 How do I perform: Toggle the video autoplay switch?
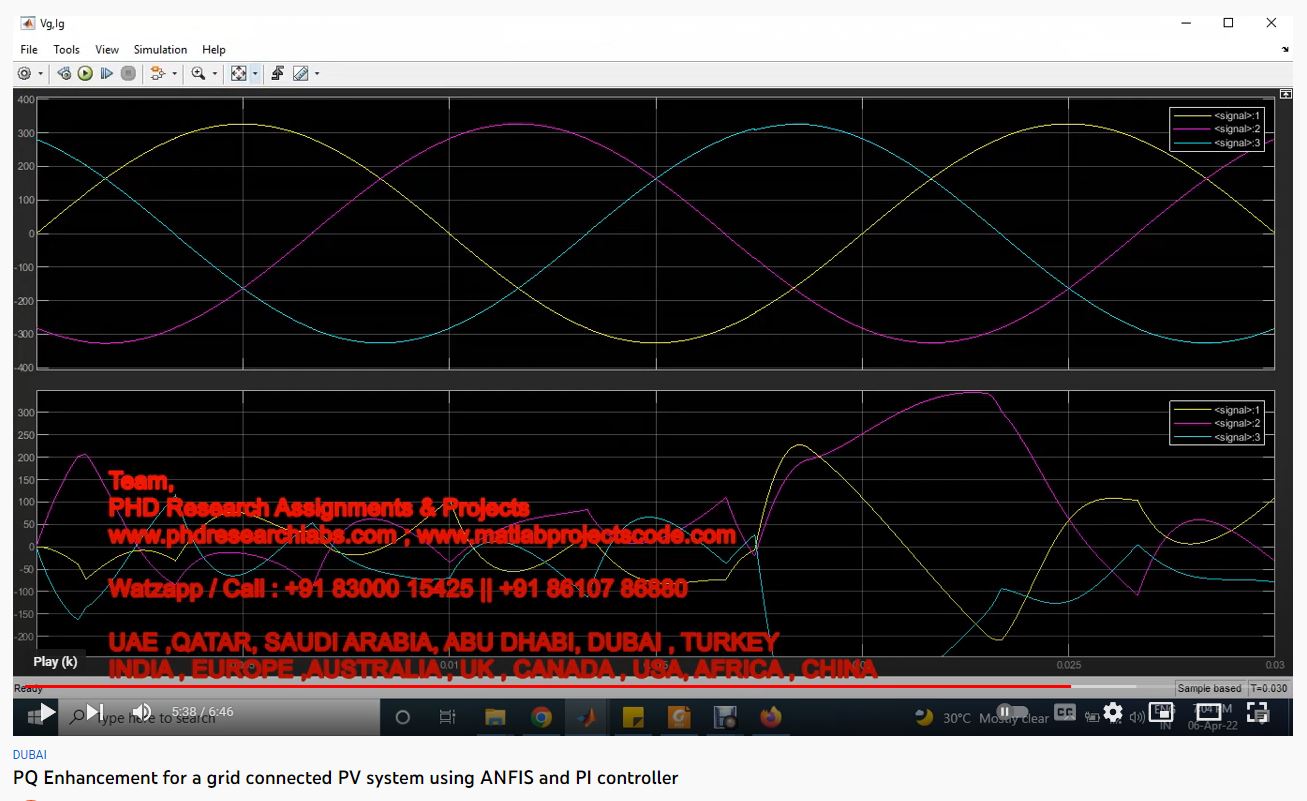1012,713
